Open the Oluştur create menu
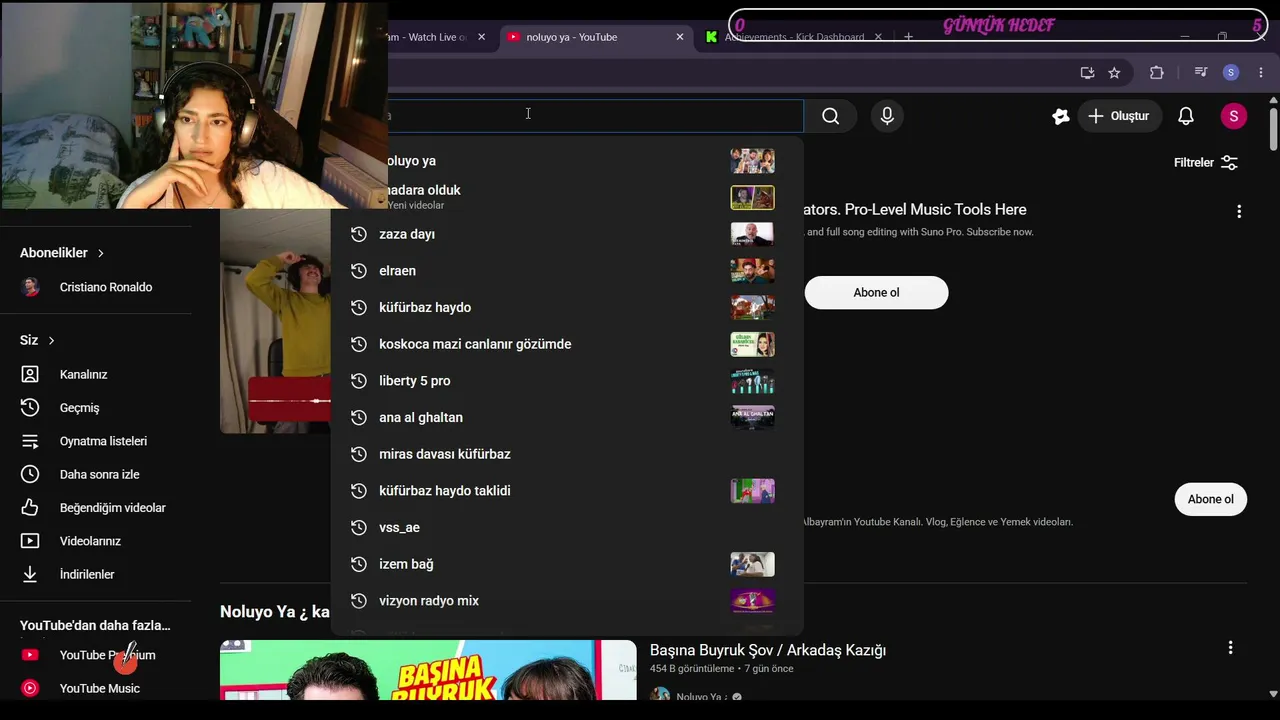This screenshot has height=720, width=1280. pos(1119,116)
